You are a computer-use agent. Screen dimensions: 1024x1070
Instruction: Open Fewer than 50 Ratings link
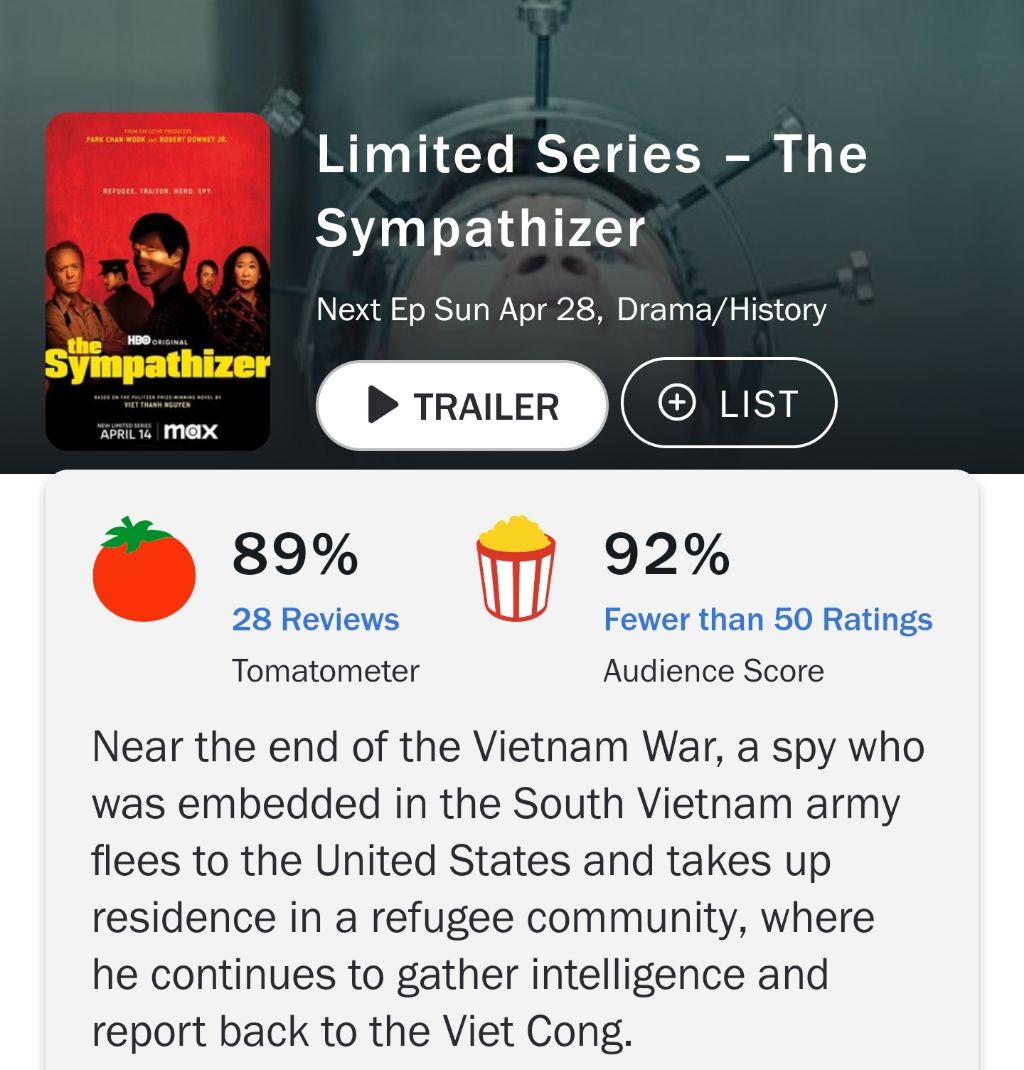tap(767, 620)
